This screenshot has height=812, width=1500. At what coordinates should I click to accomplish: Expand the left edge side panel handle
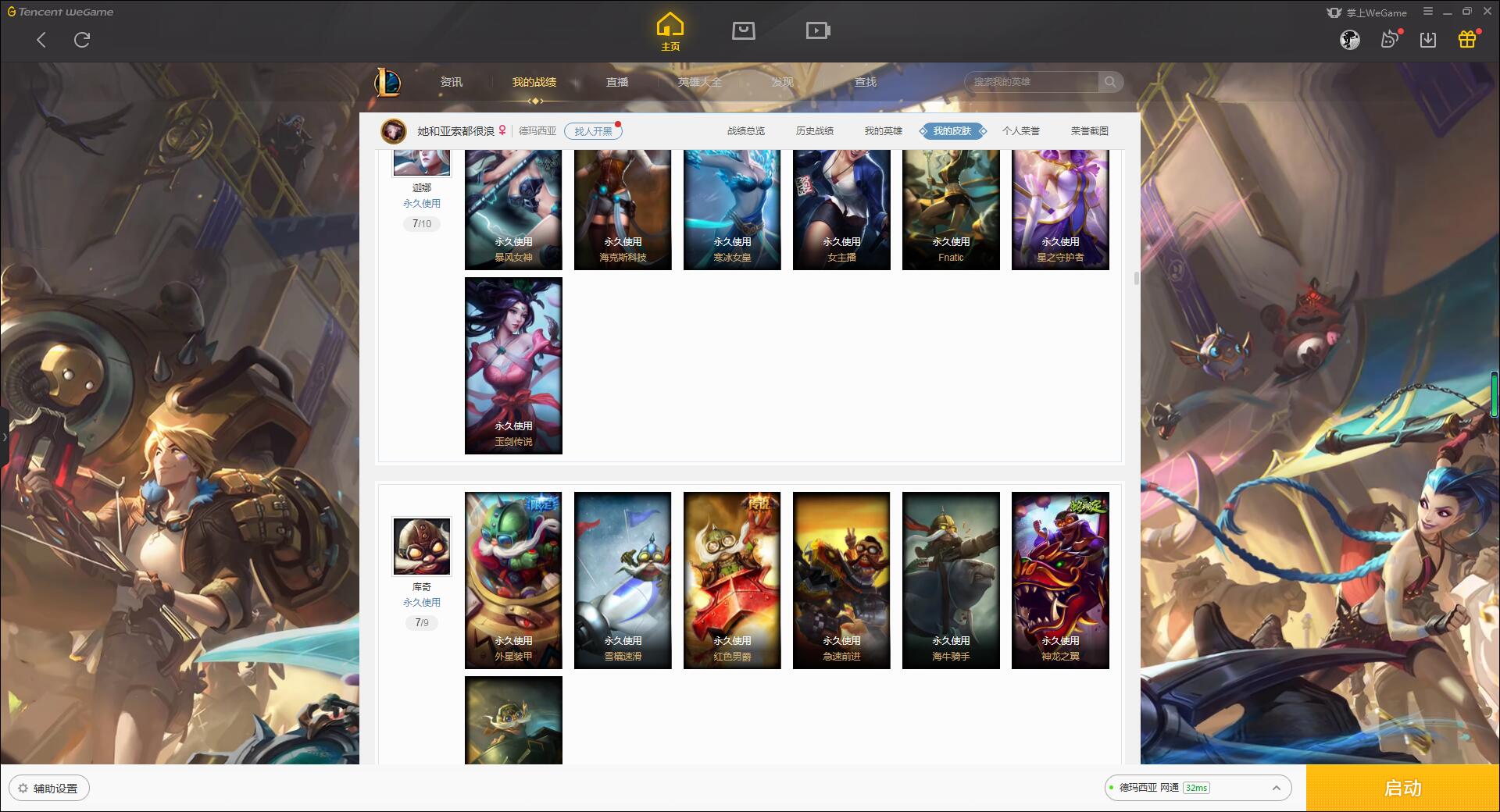4,436
